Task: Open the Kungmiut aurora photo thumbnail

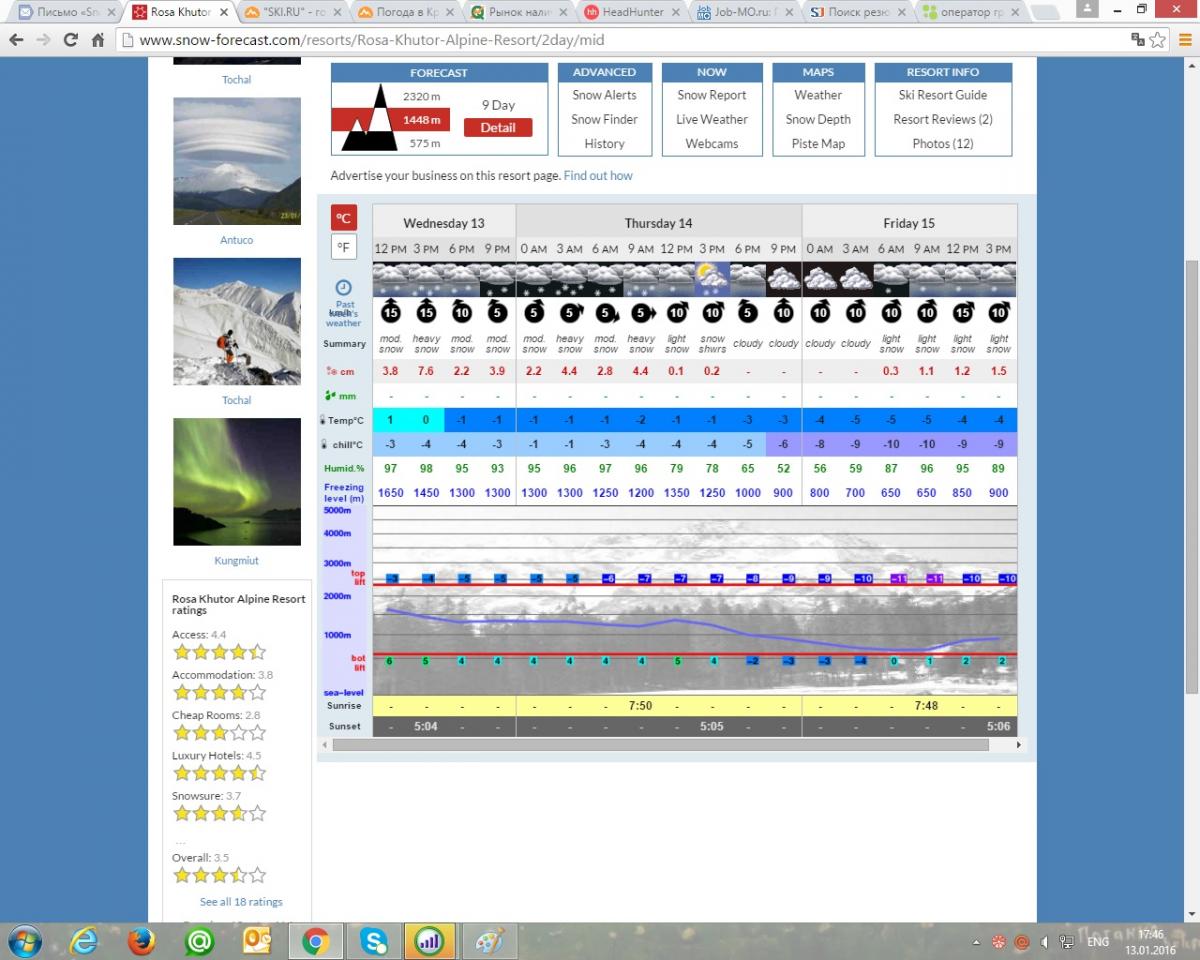Action: [x=237, y=481]
